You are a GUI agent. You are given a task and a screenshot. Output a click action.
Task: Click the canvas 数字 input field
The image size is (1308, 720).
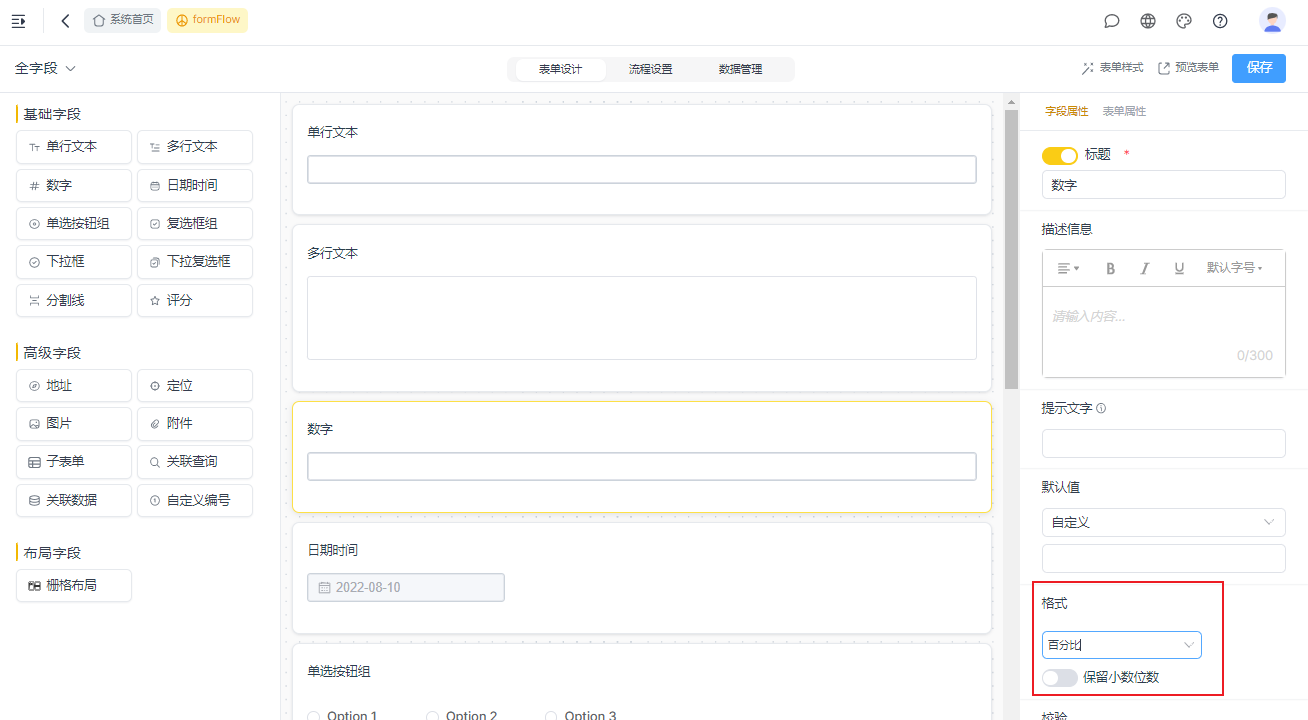pos(642,467)
